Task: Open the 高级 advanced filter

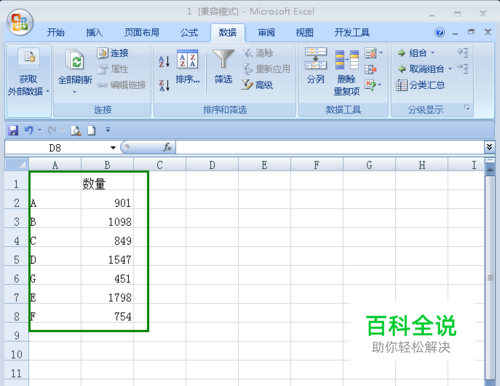Action: pyautogui.click(x=257, y=85)
